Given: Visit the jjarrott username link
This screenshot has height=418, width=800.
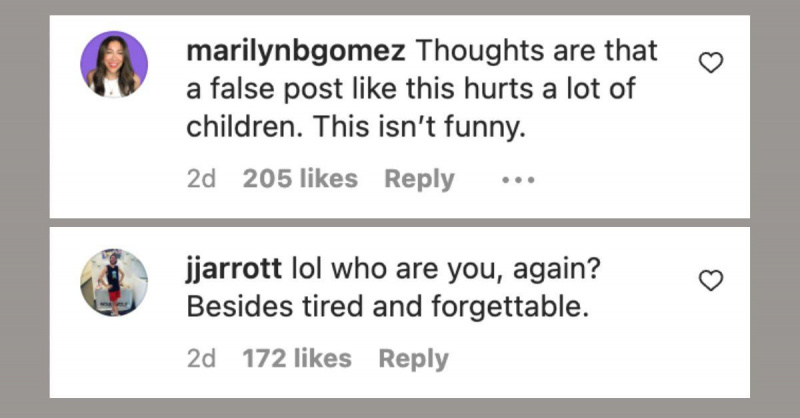Looking at the screenshot, I should (234, 269).
